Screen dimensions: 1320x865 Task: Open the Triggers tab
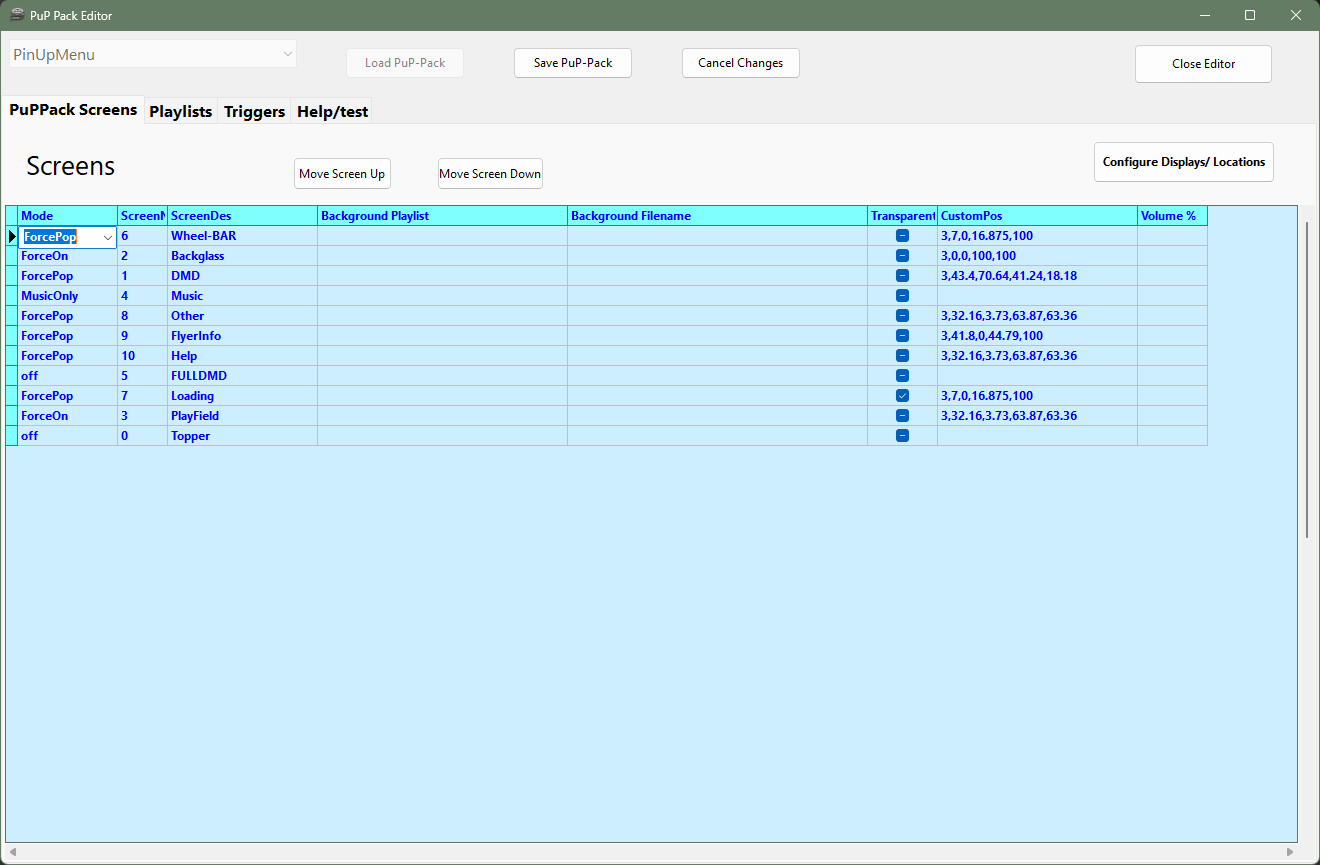click(x=254, y=112)
